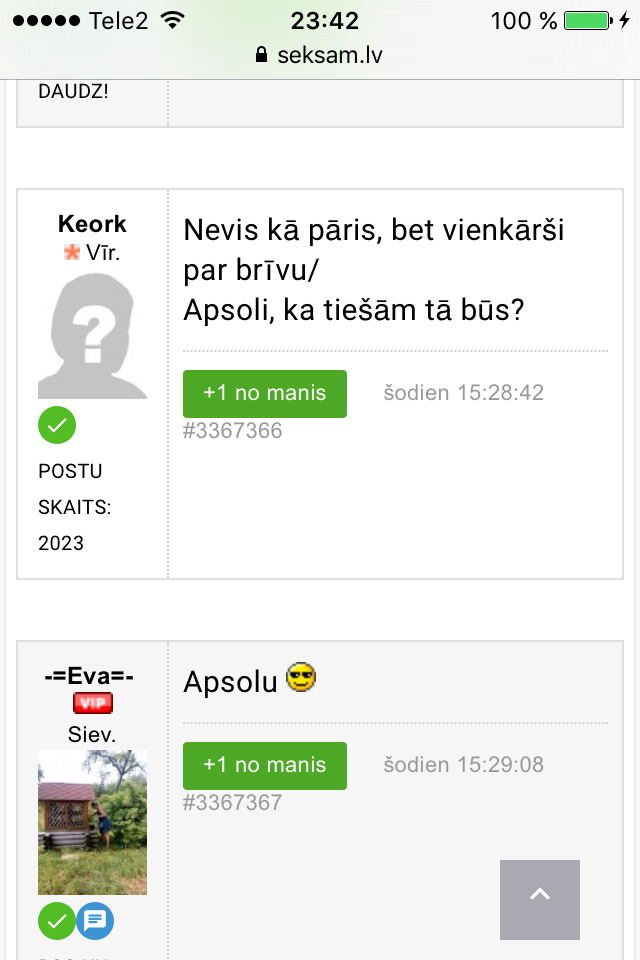Open post link #3367367

coord(233,803)
